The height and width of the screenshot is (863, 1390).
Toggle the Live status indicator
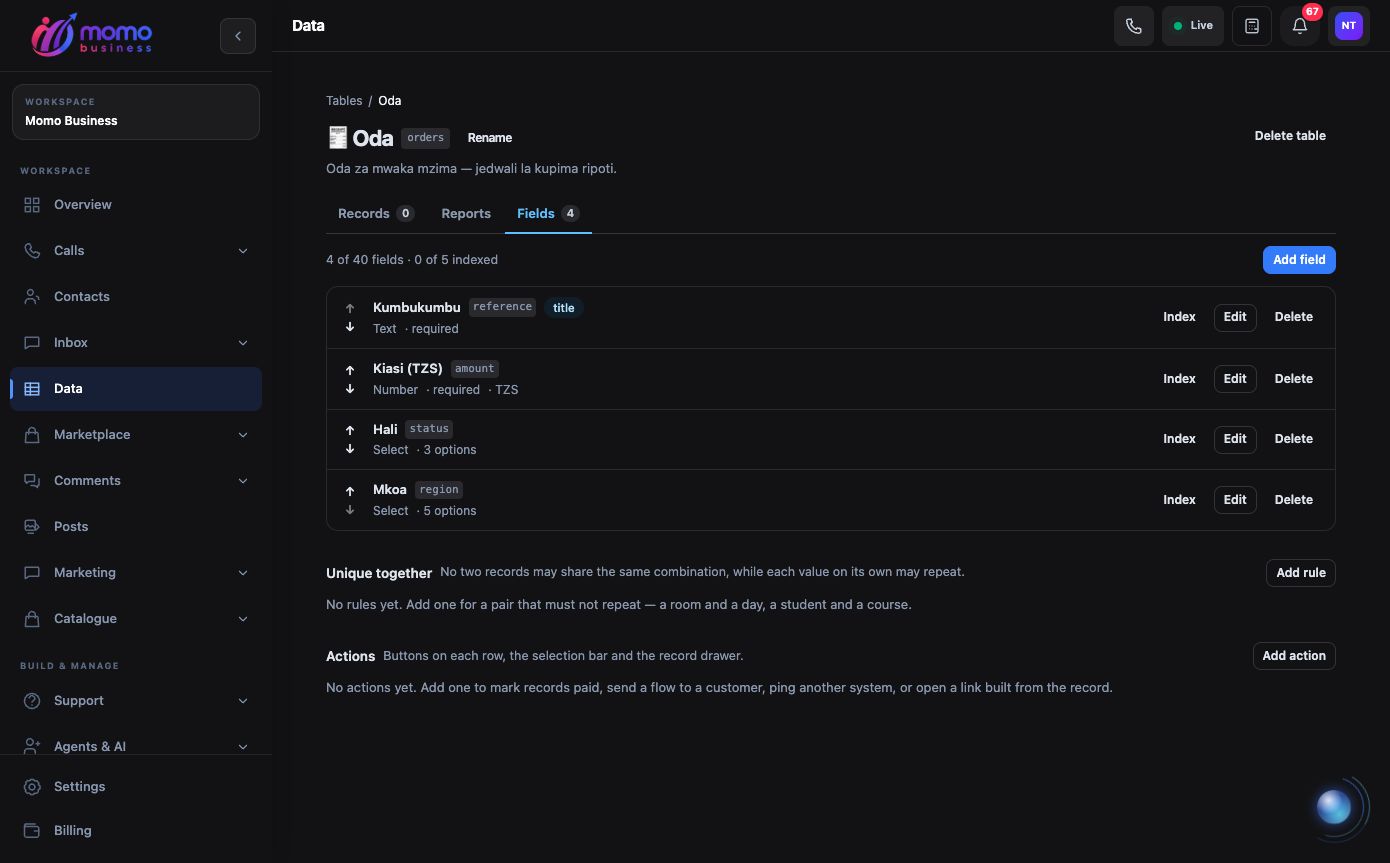pyautogui.click(x=1193, y=26)
